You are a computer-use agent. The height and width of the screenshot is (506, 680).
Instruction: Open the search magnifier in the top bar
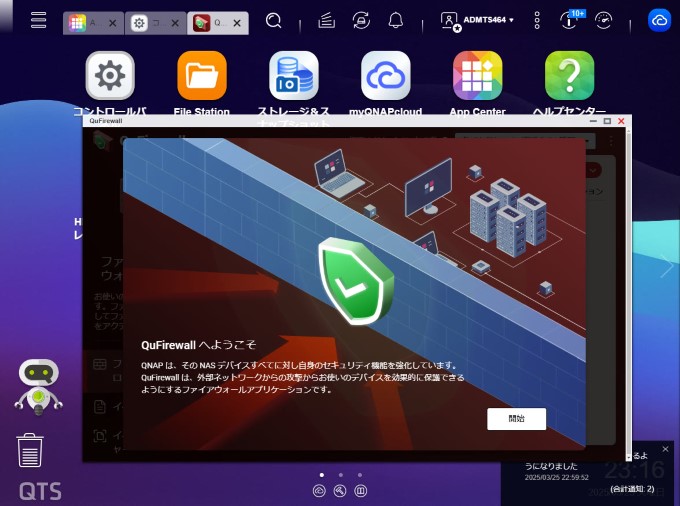coord(273,20)
